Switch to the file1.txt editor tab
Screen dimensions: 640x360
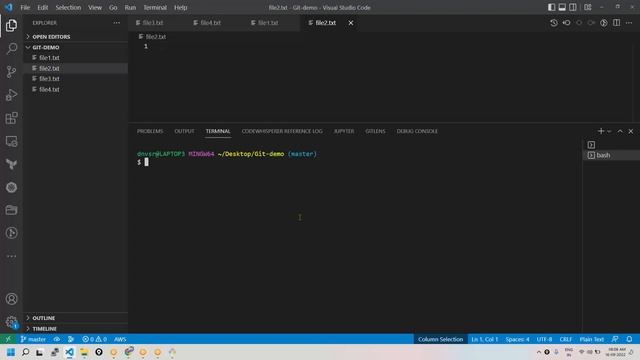click(272, 23)
